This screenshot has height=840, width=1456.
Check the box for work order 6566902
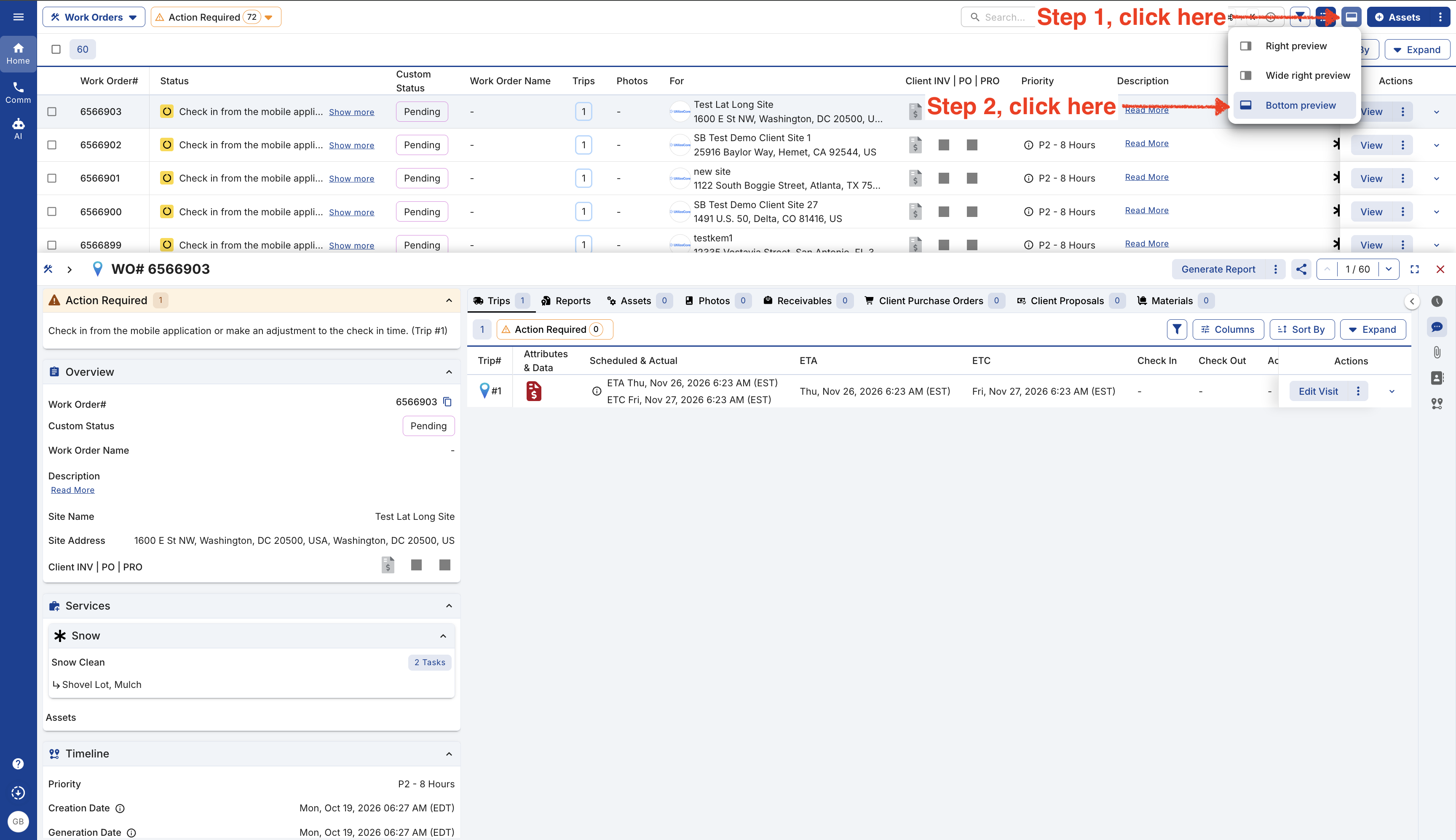pos(52,145)
